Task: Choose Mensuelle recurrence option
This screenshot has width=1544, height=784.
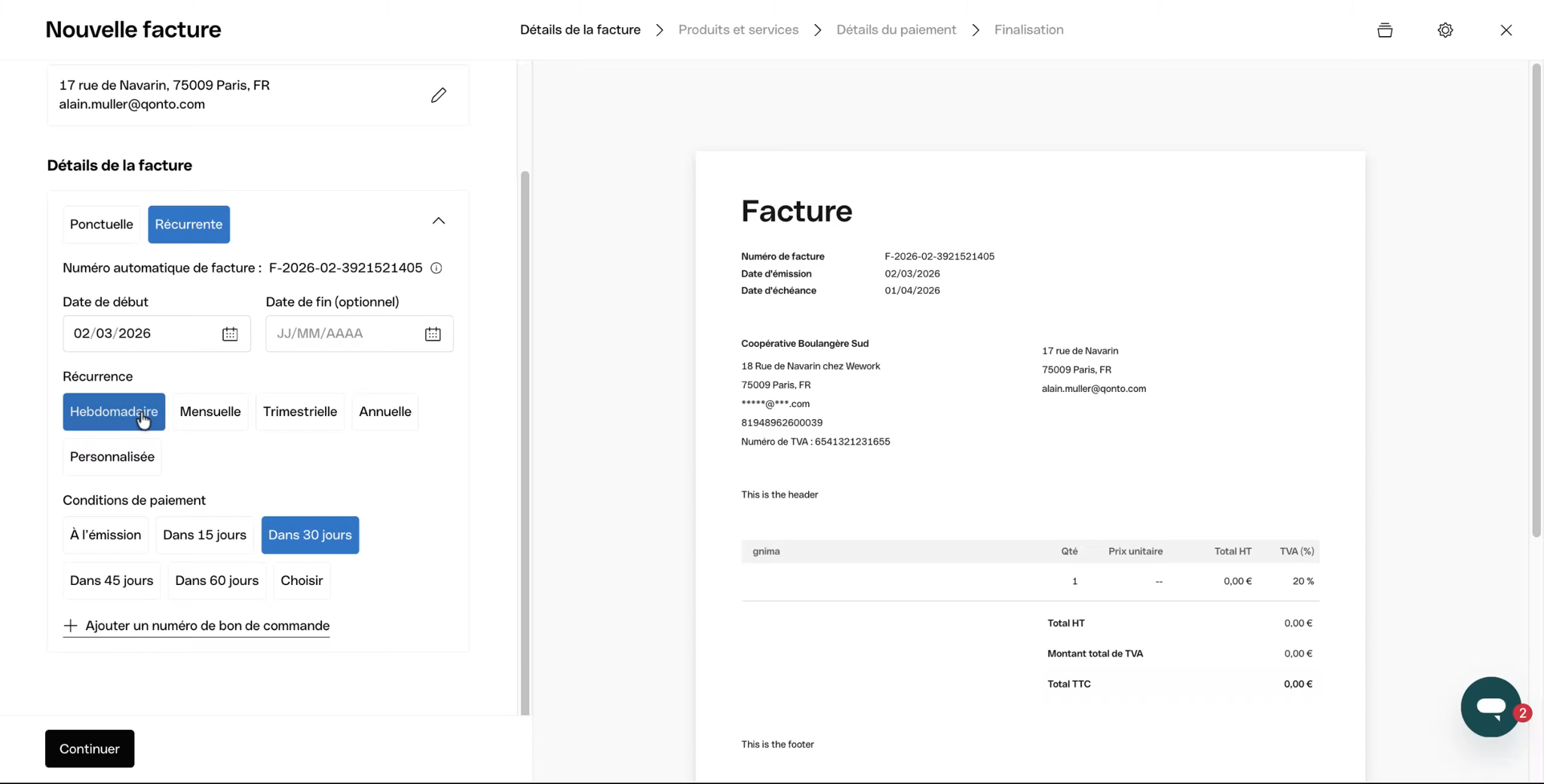Action: point(210,412)
